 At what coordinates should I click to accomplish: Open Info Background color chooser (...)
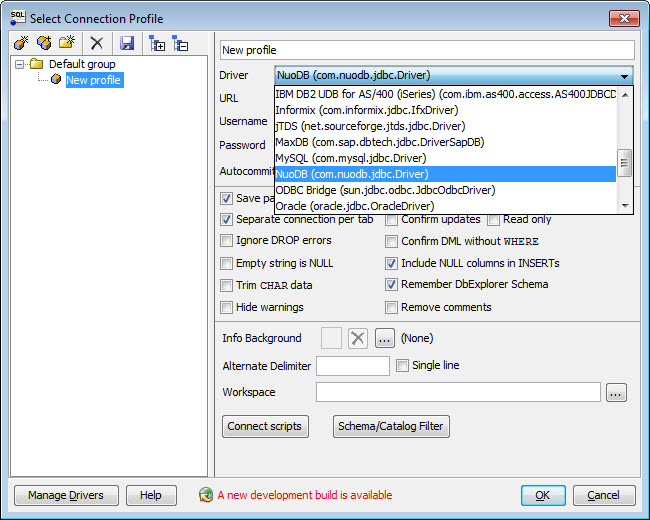coord(385,338)
